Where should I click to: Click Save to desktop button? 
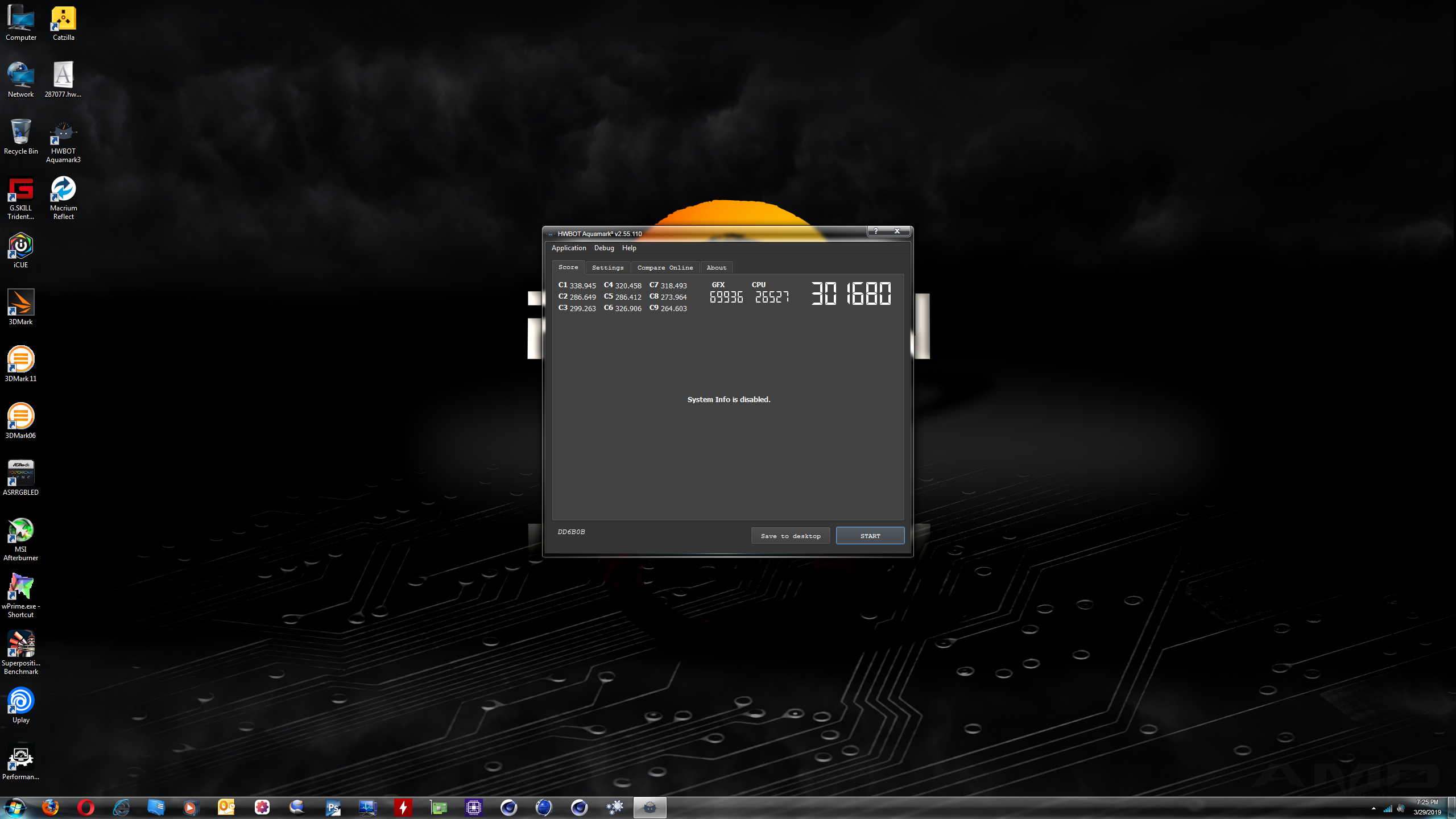tap(791, 536)
